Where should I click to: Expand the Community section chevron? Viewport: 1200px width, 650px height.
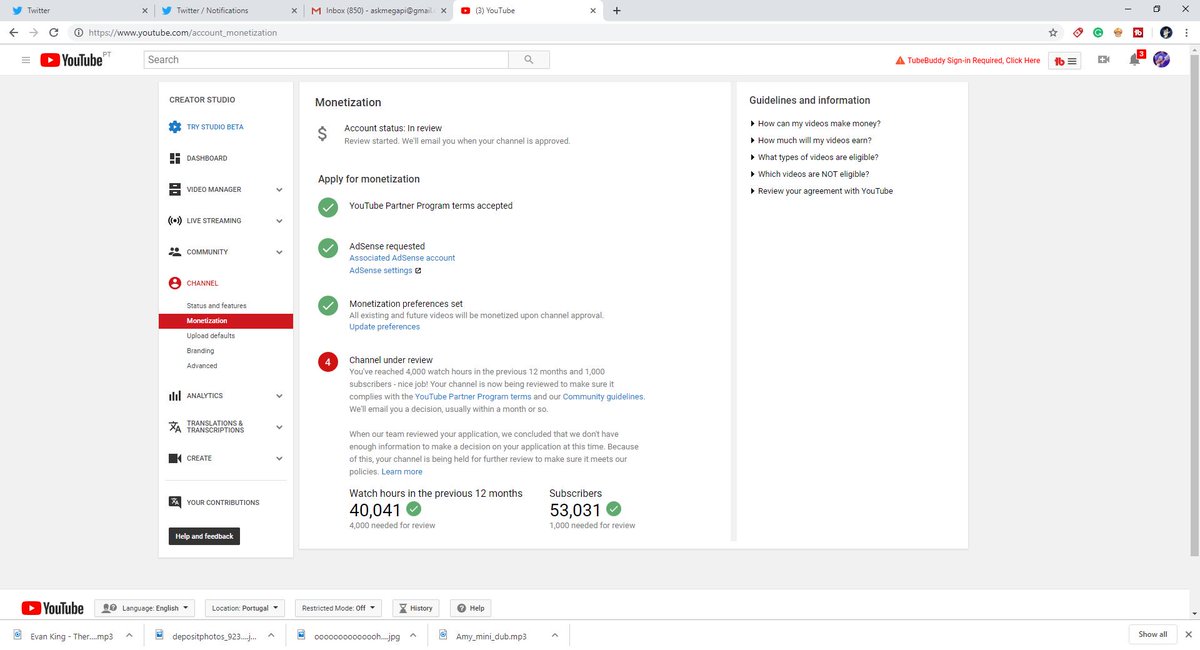(x=279, y=252)
